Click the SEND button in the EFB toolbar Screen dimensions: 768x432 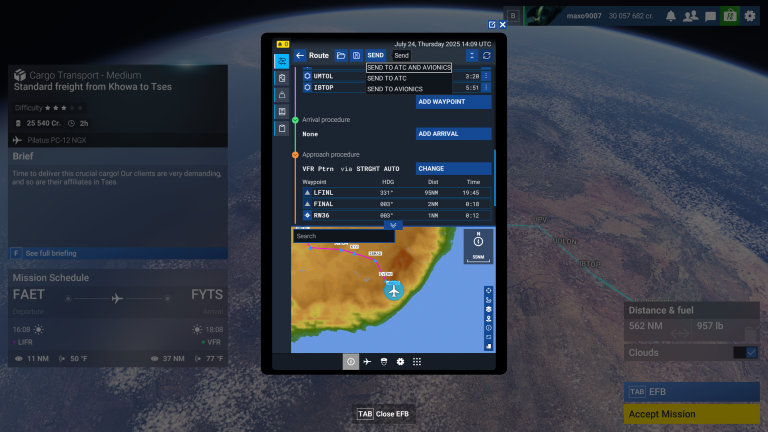coord(375,55)
